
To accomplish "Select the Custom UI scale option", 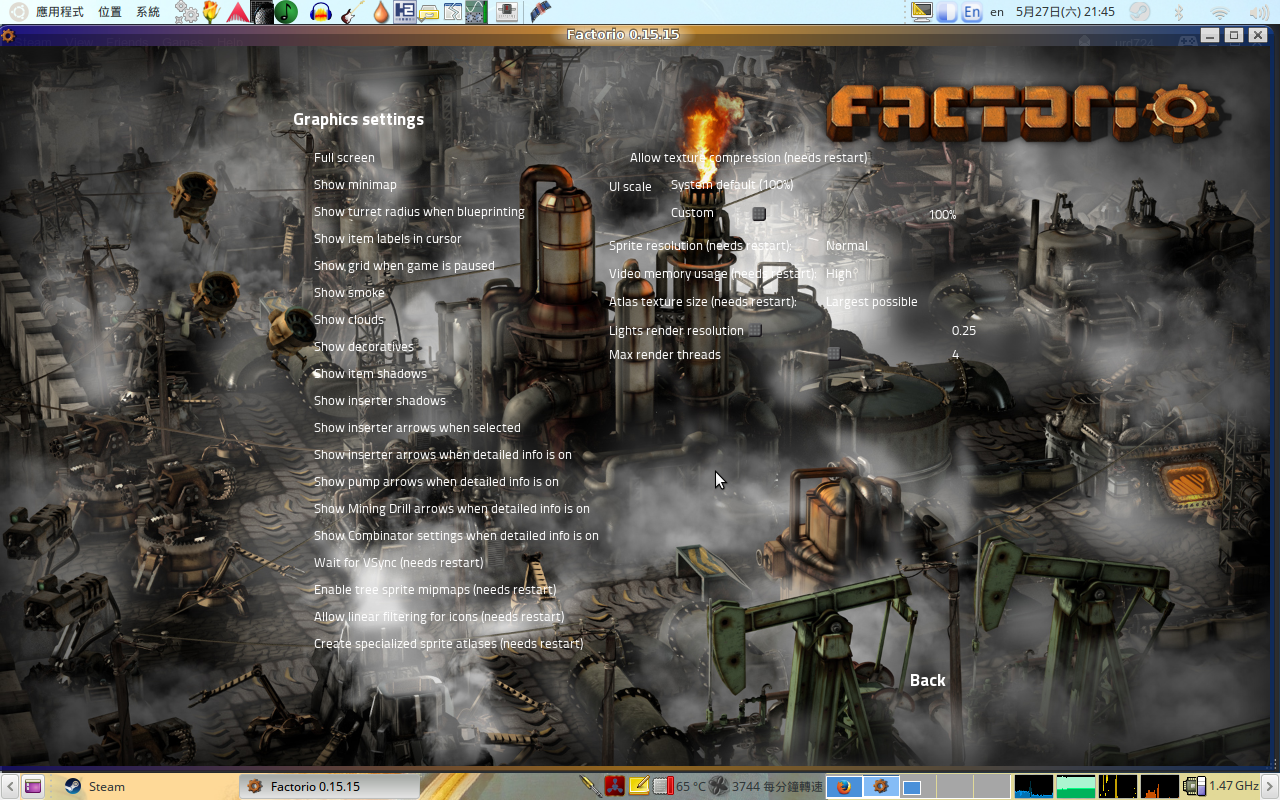I will tap(692, 213).
